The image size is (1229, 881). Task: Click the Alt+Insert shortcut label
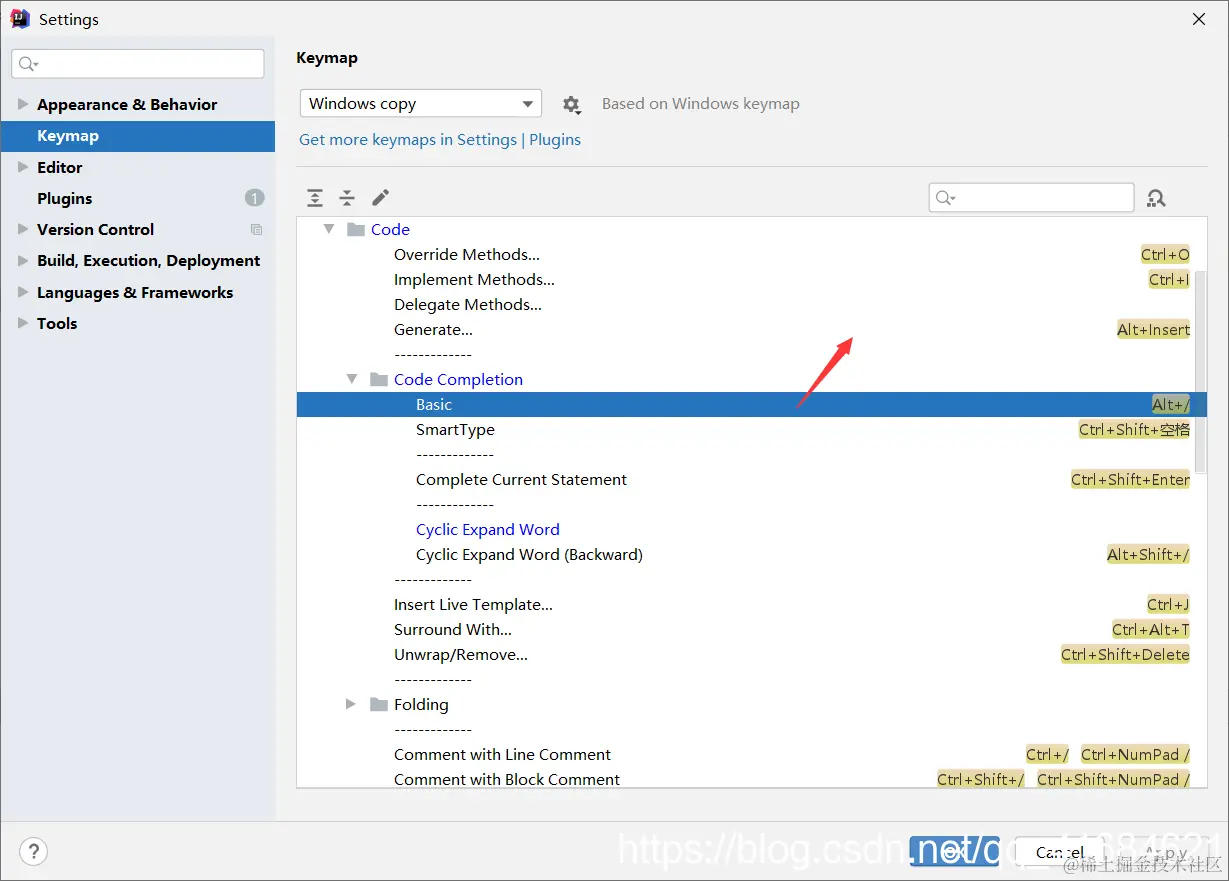click(x=1154, y=330)
